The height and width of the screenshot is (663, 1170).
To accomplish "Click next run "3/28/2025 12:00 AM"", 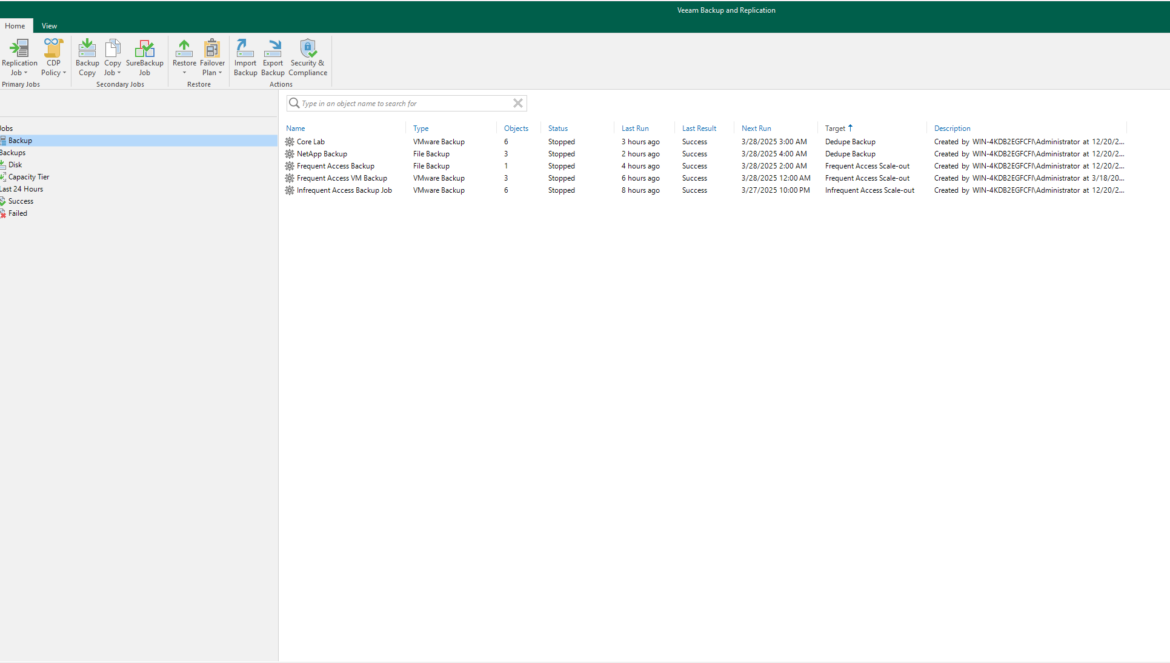I will pyautogui.click(x=776, y=178).
